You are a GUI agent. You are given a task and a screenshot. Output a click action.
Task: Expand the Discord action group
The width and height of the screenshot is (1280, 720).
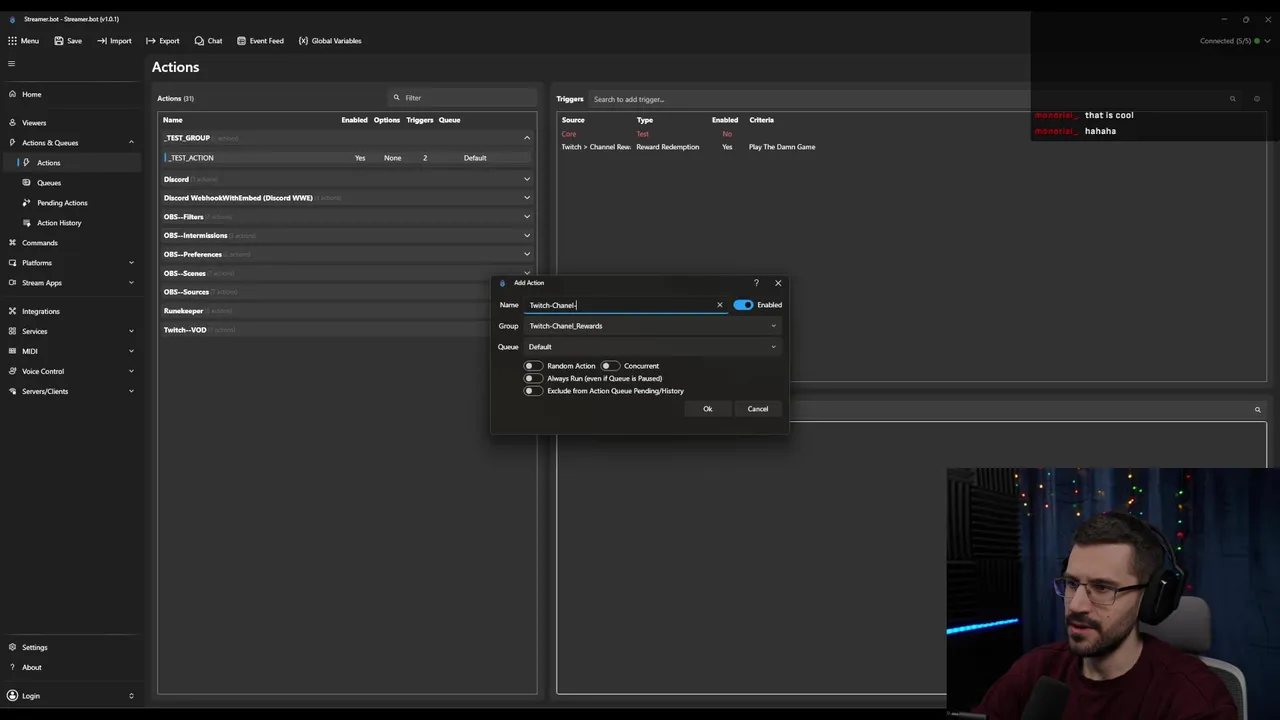(527, 179)
